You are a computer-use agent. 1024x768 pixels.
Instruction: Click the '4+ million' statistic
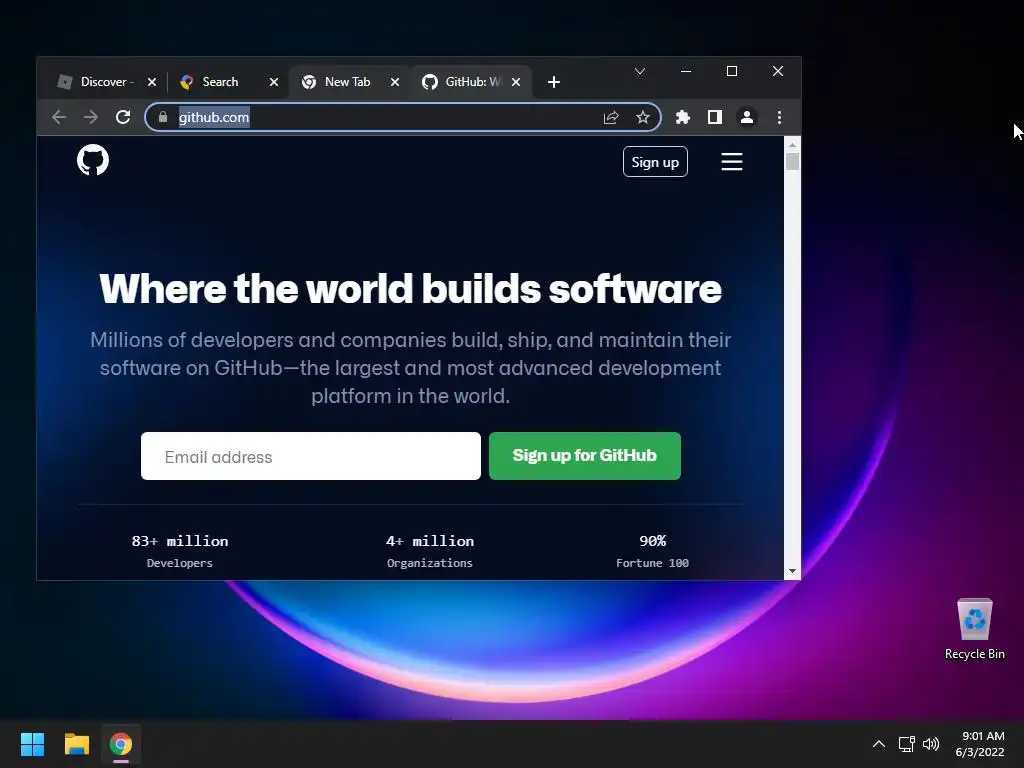coord(430,541)
